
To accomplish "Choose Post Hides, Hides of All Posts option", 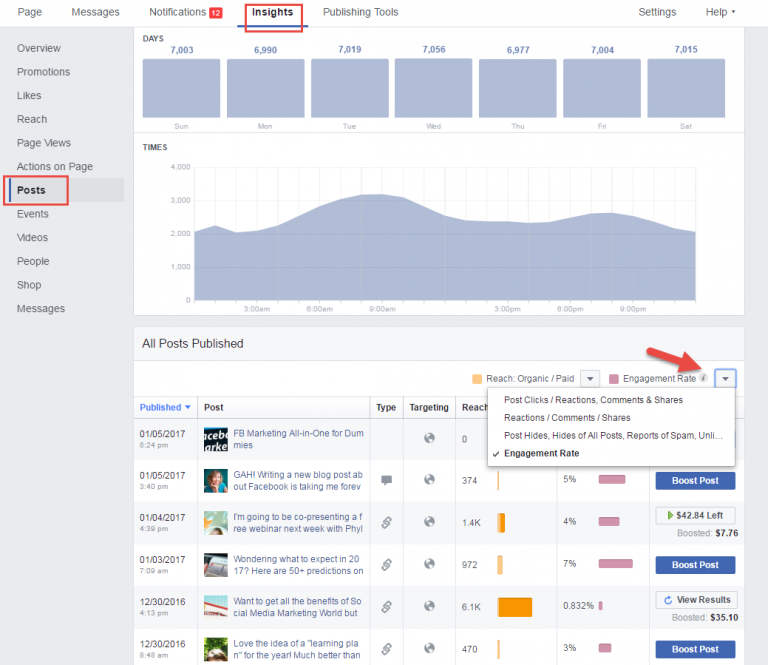I will coord(613,435).
